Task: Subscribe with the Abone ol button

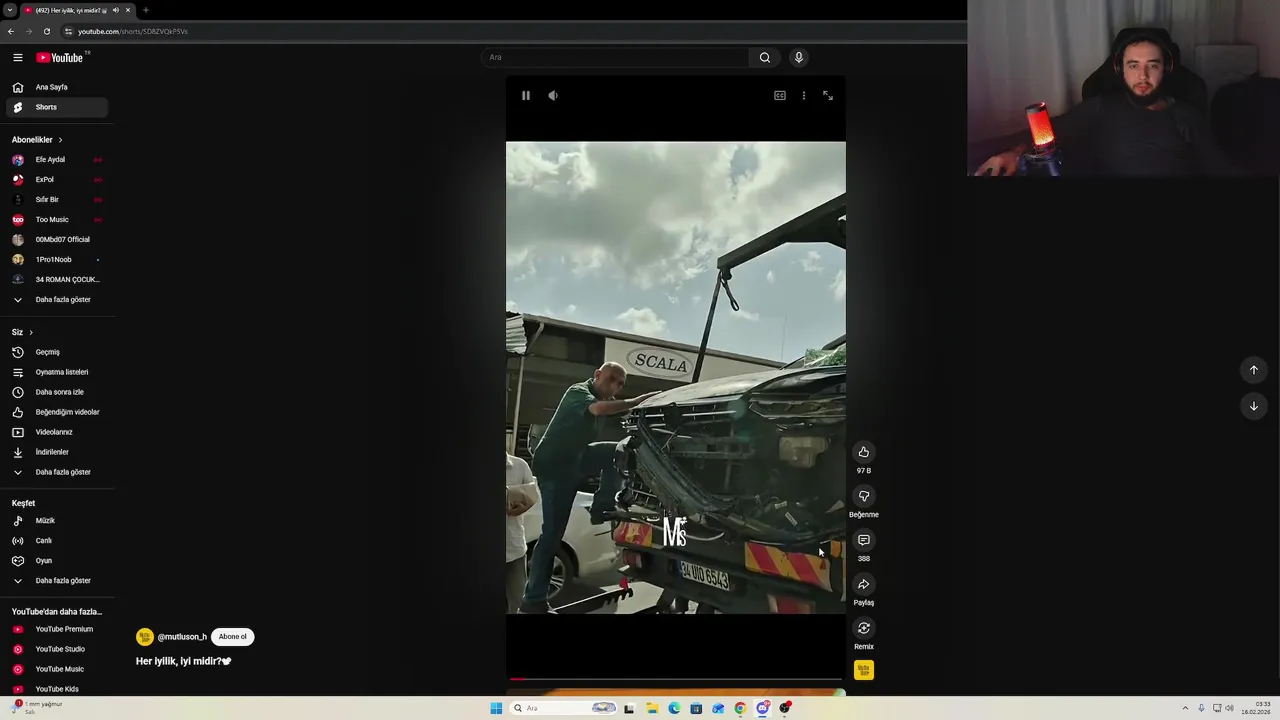Action: coord(233,637)
